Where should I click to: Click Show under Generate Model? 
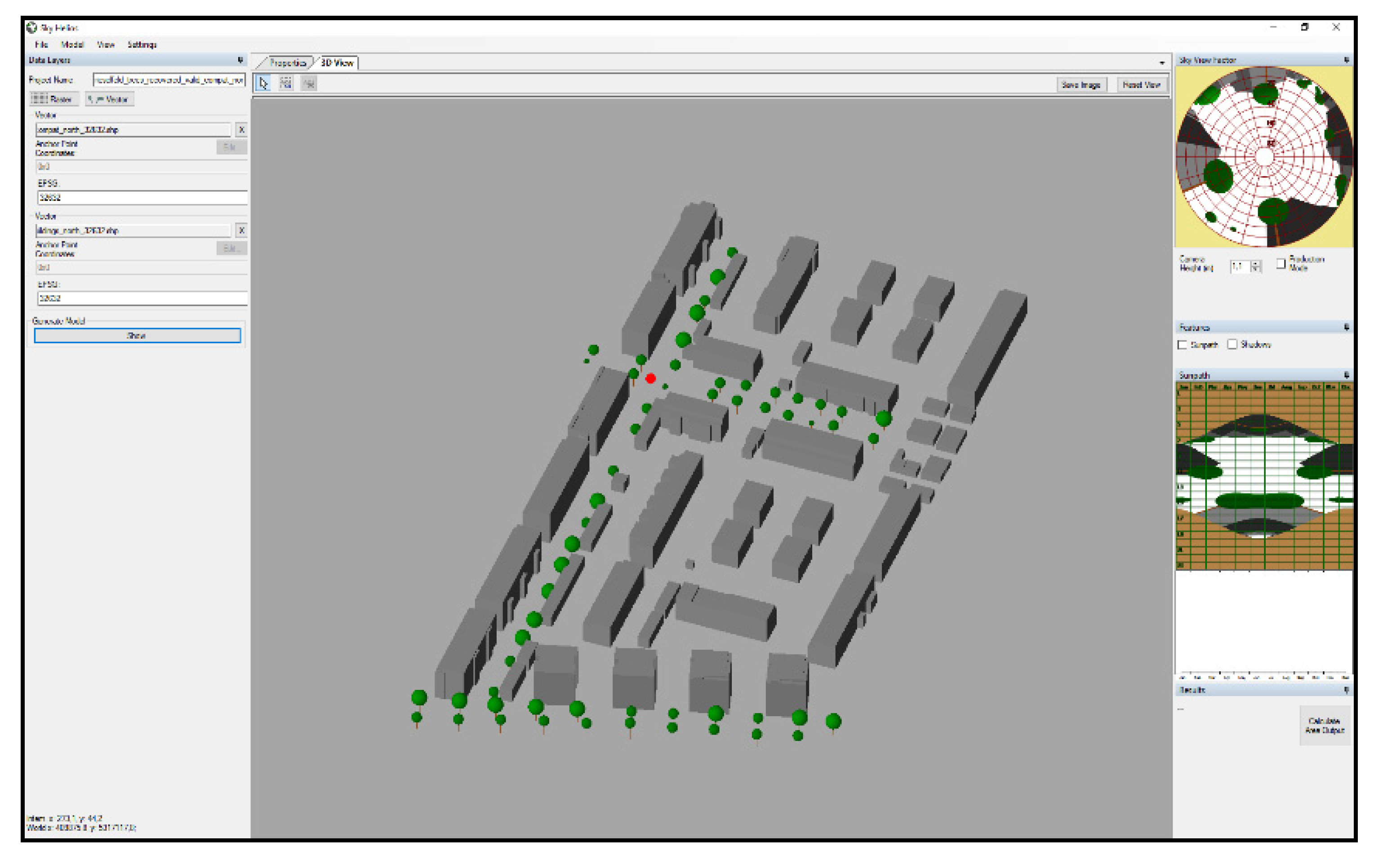pyautogui.click(x=137, y=335)
